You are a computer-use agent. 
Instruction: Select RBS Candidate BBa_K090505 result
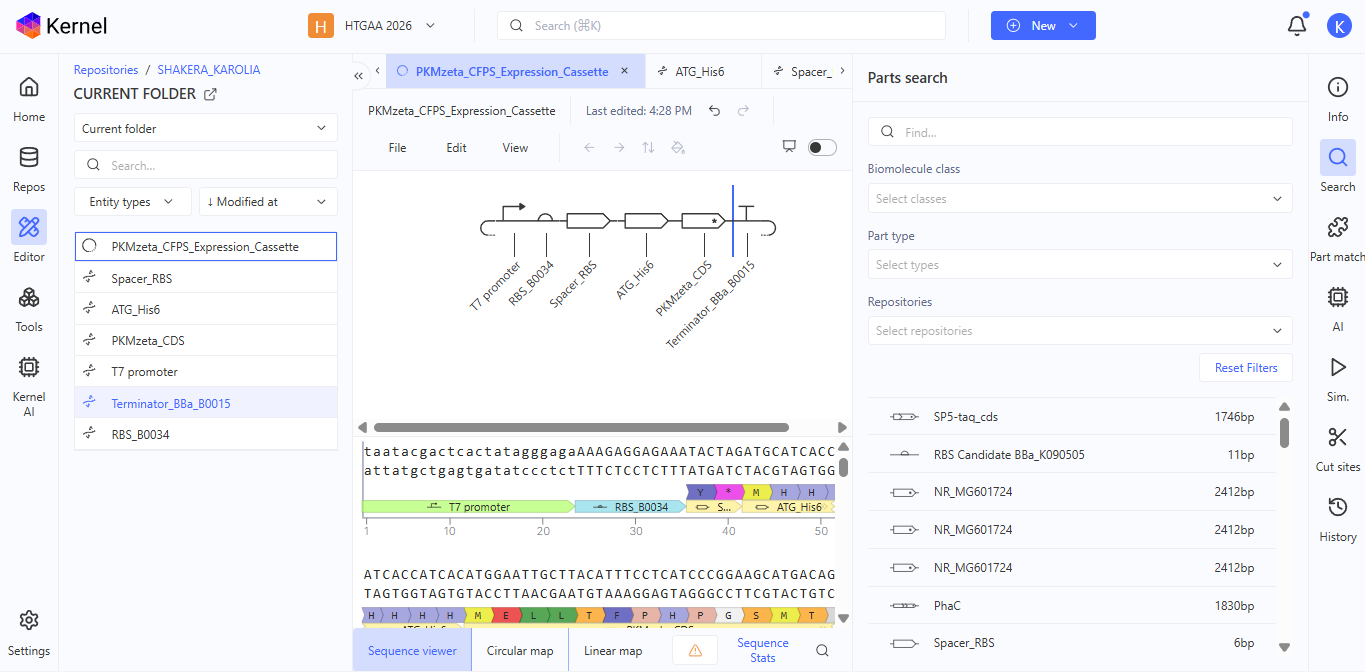pos(1072,454)
